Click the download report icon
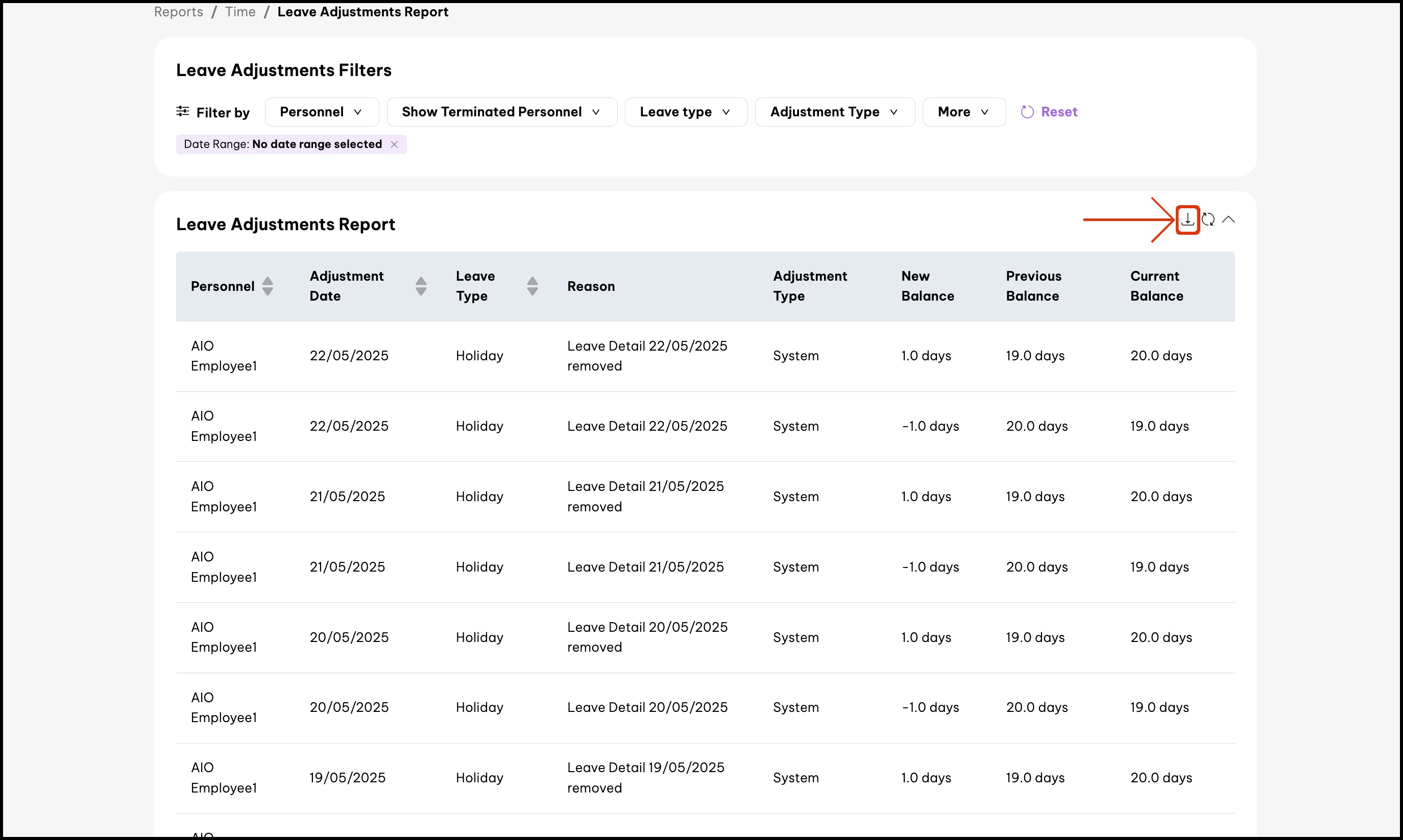Screen dimensions: 1403x840 click(1187, 219)
